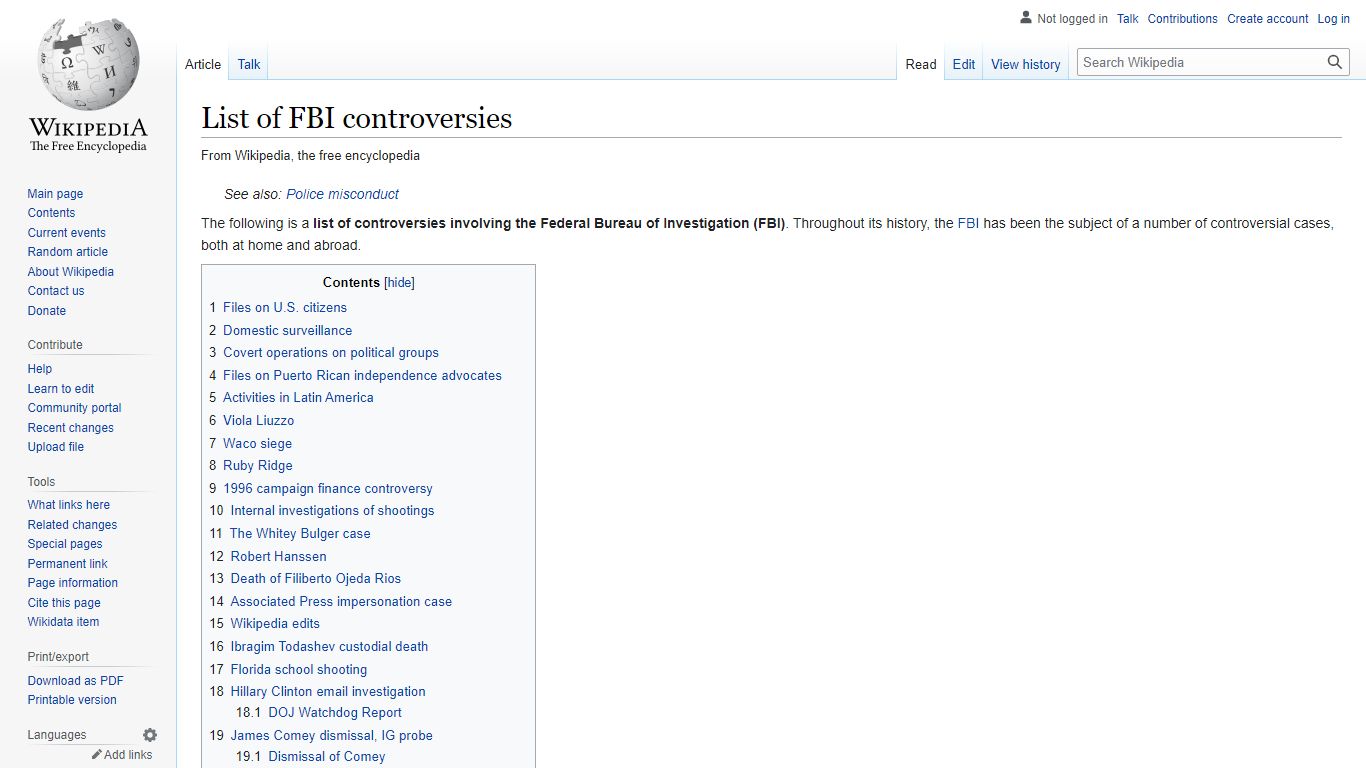
Task: Click Contact us in sidebar
Action: pyautogui.click(x=56, y=291)
